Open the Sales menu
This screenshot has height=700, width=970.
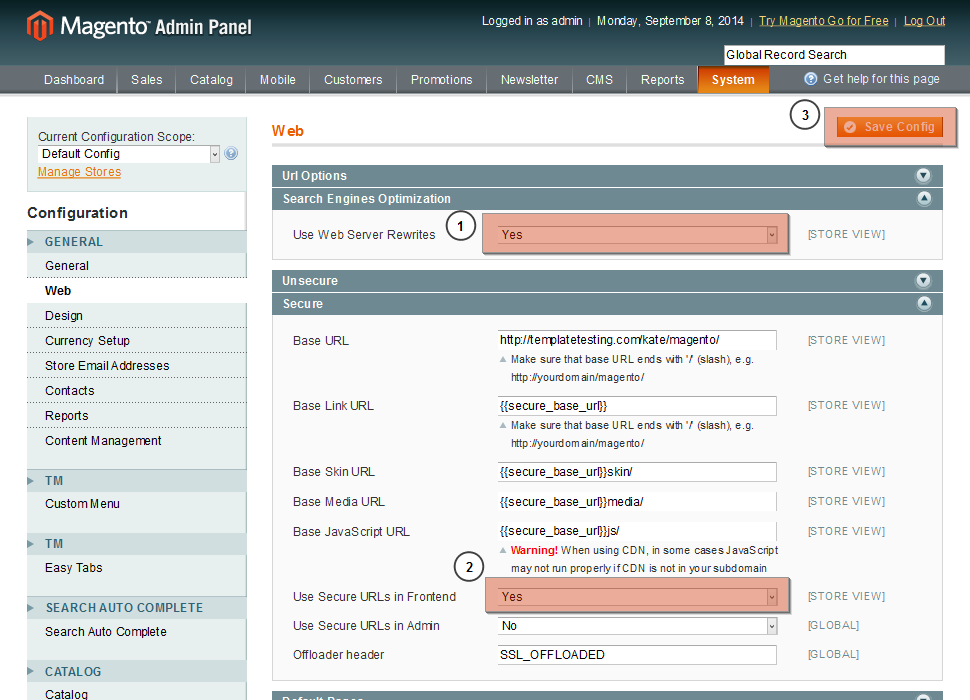pos(147,80)
